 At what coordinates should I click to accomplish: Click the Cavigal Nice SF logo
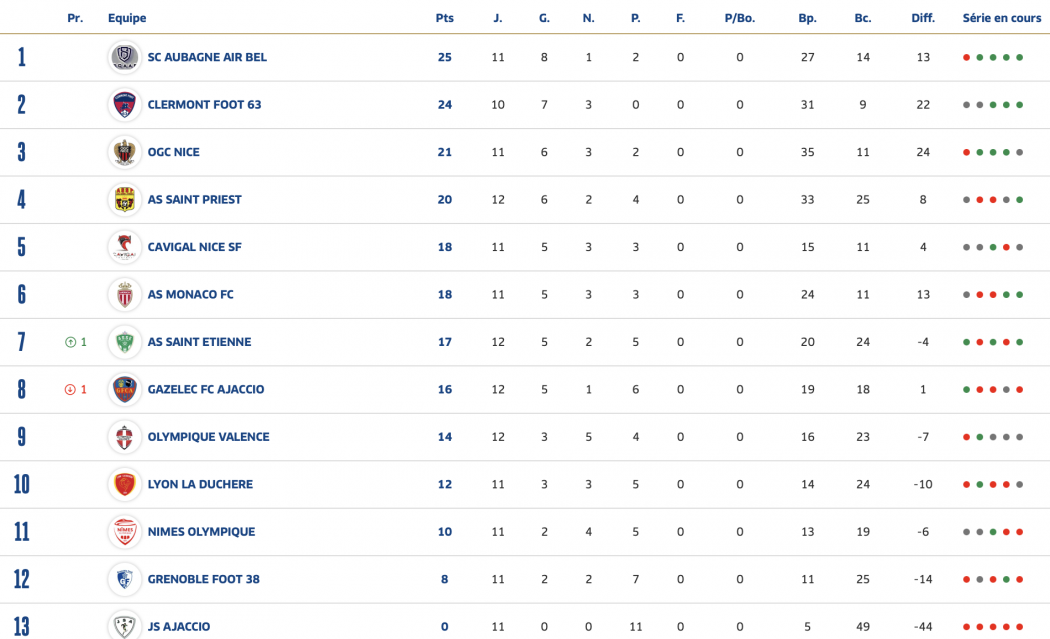pyautogui.click(x=125, y=247)
